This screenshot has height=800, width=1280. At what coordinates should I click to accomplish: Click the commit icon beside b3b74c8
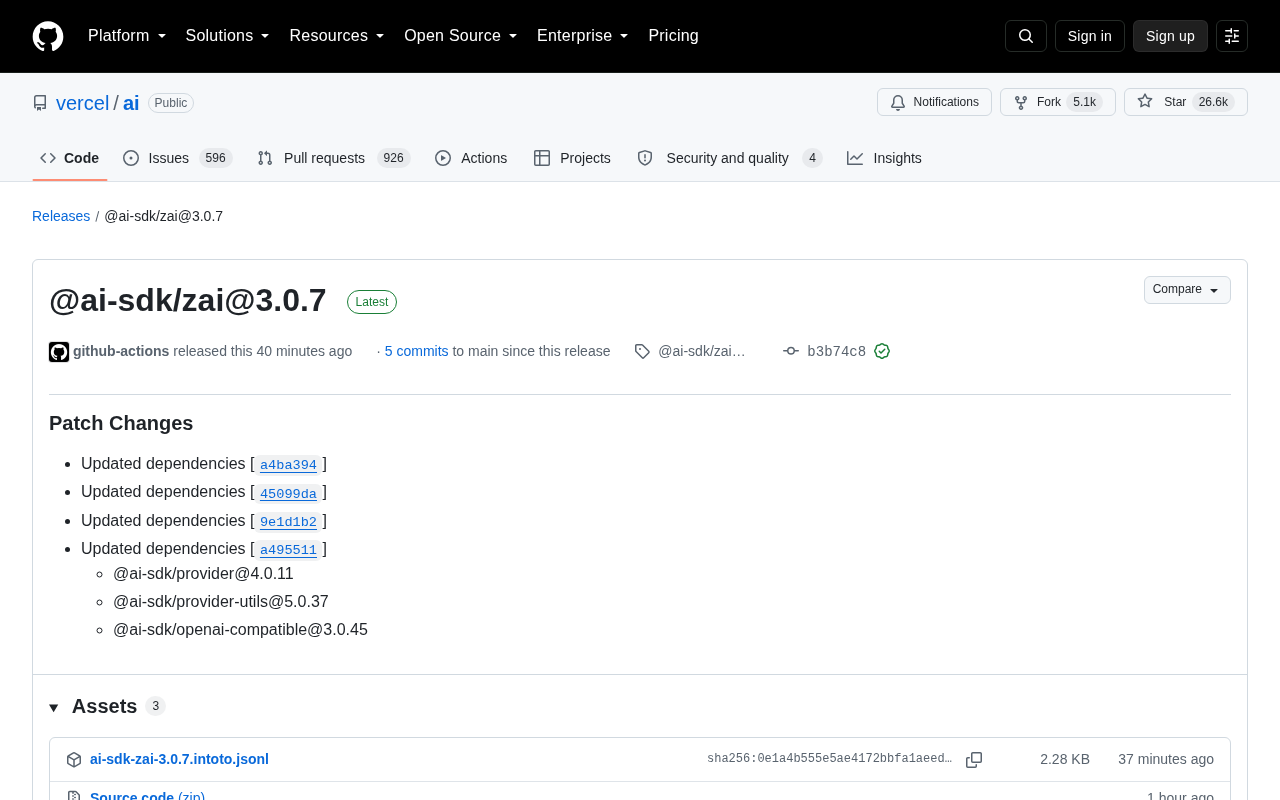click(x=791, y=351)
